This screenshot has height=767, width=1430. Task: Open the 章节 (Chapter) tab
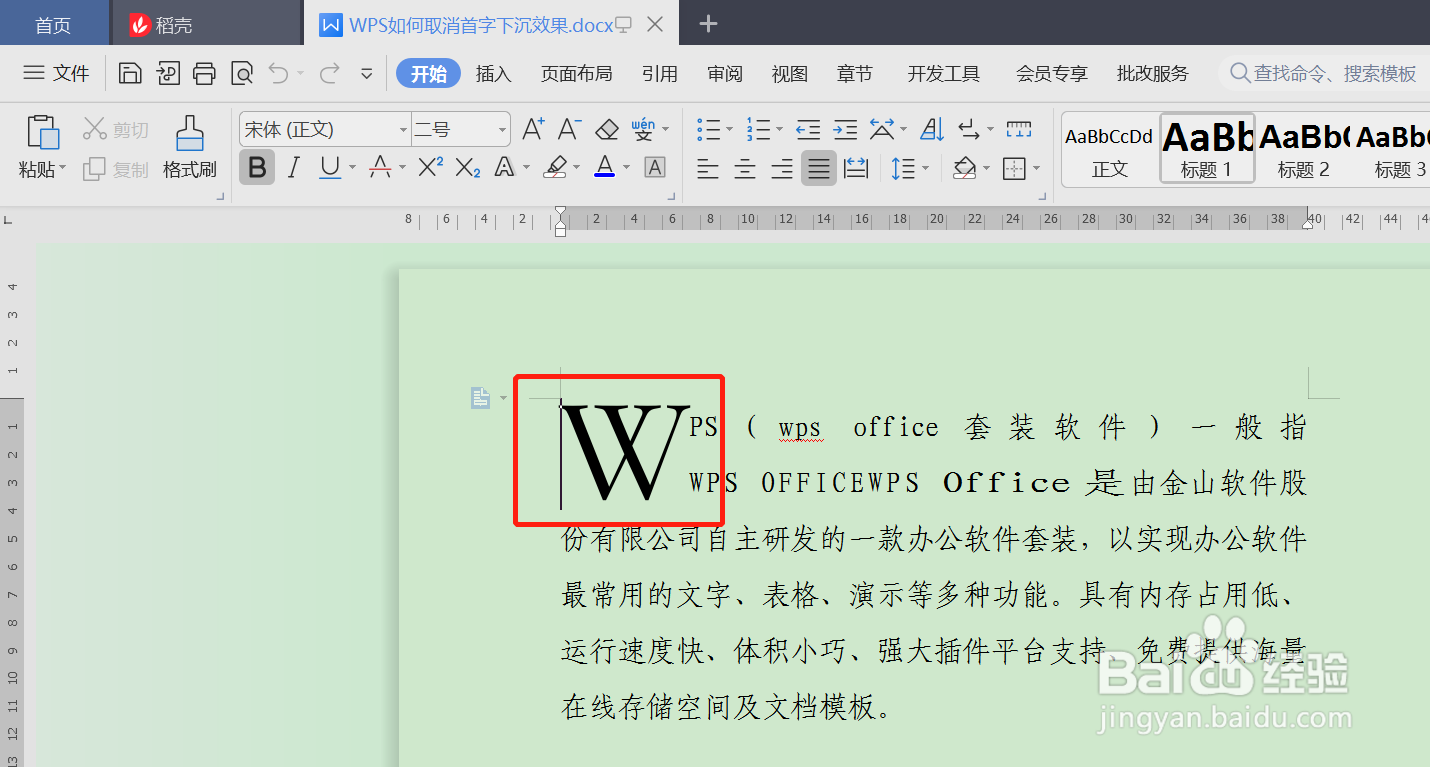[855, 74]
